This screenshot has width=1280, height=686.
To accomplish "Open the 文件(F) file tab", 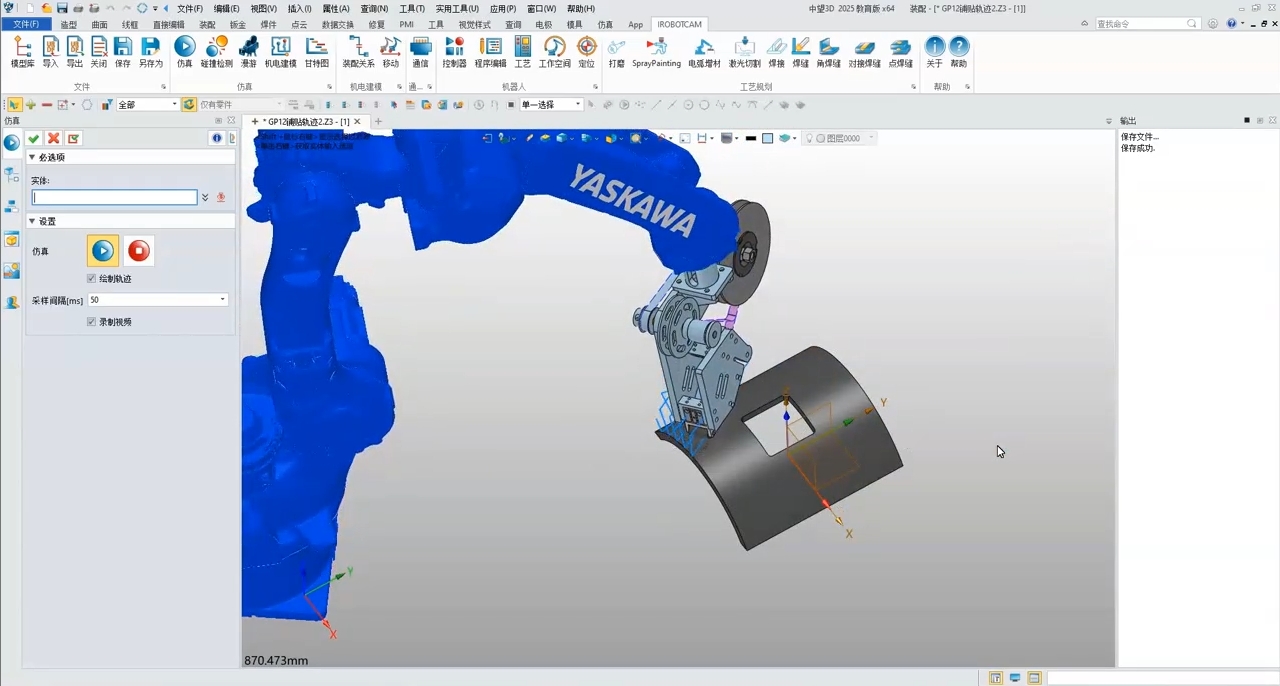I will [x=26, y=24].
